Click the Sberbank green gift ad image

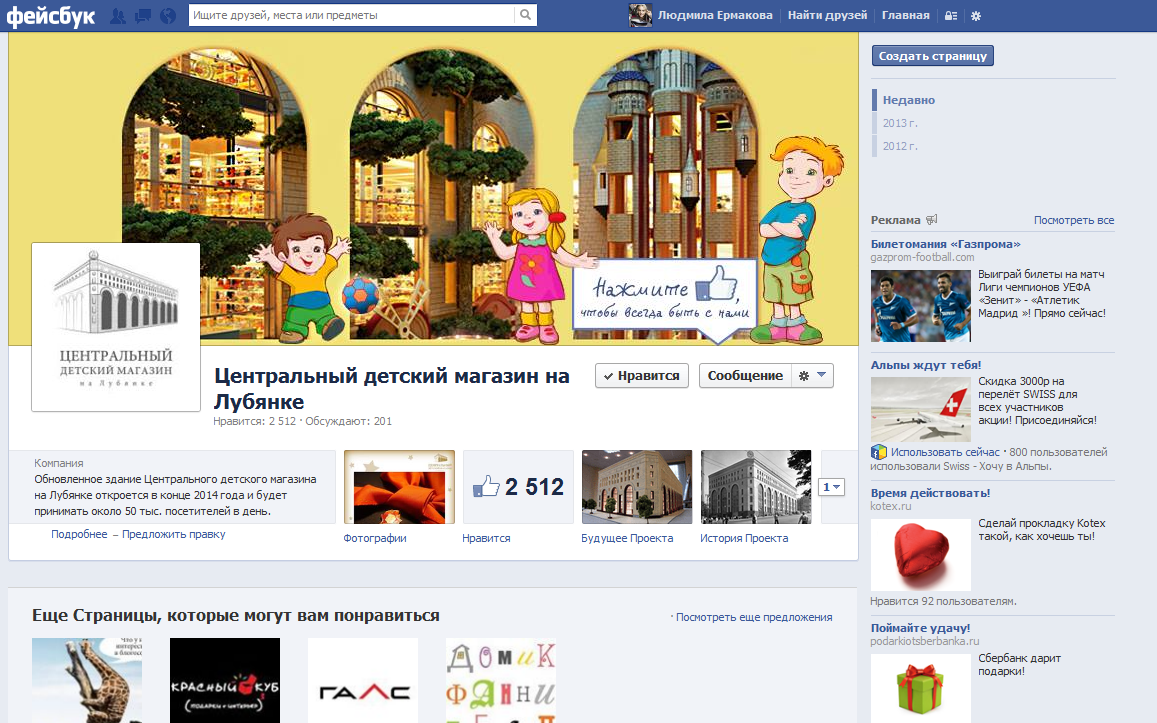click(x=921, y=688)
